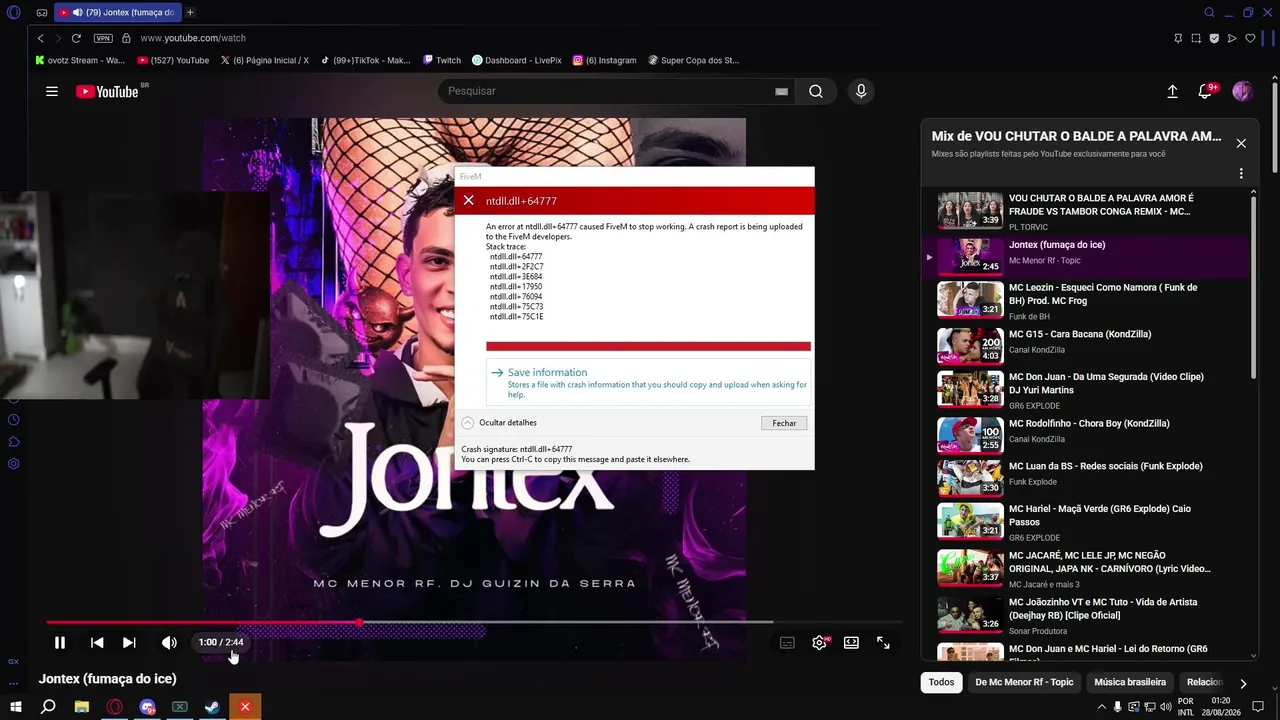The image size is (1280, 720).
Task: Open the YouTube account avatar menu
Action: (x=1243, y=91)
